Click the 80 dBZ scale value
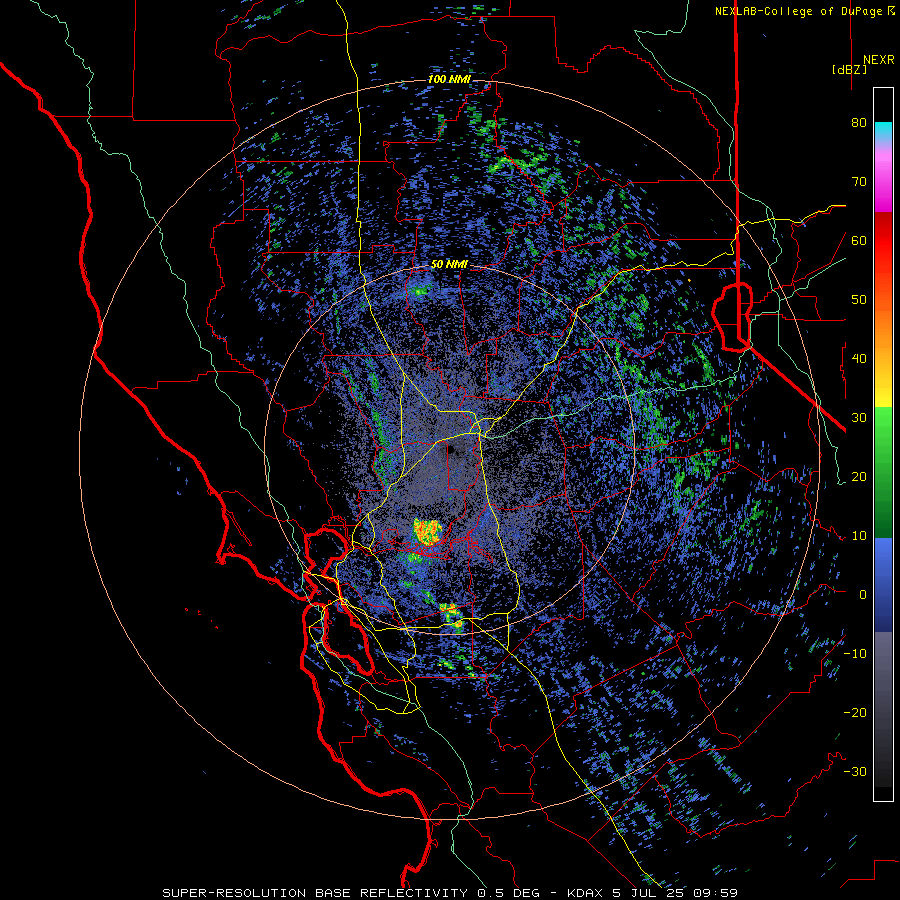 (859, 123)
